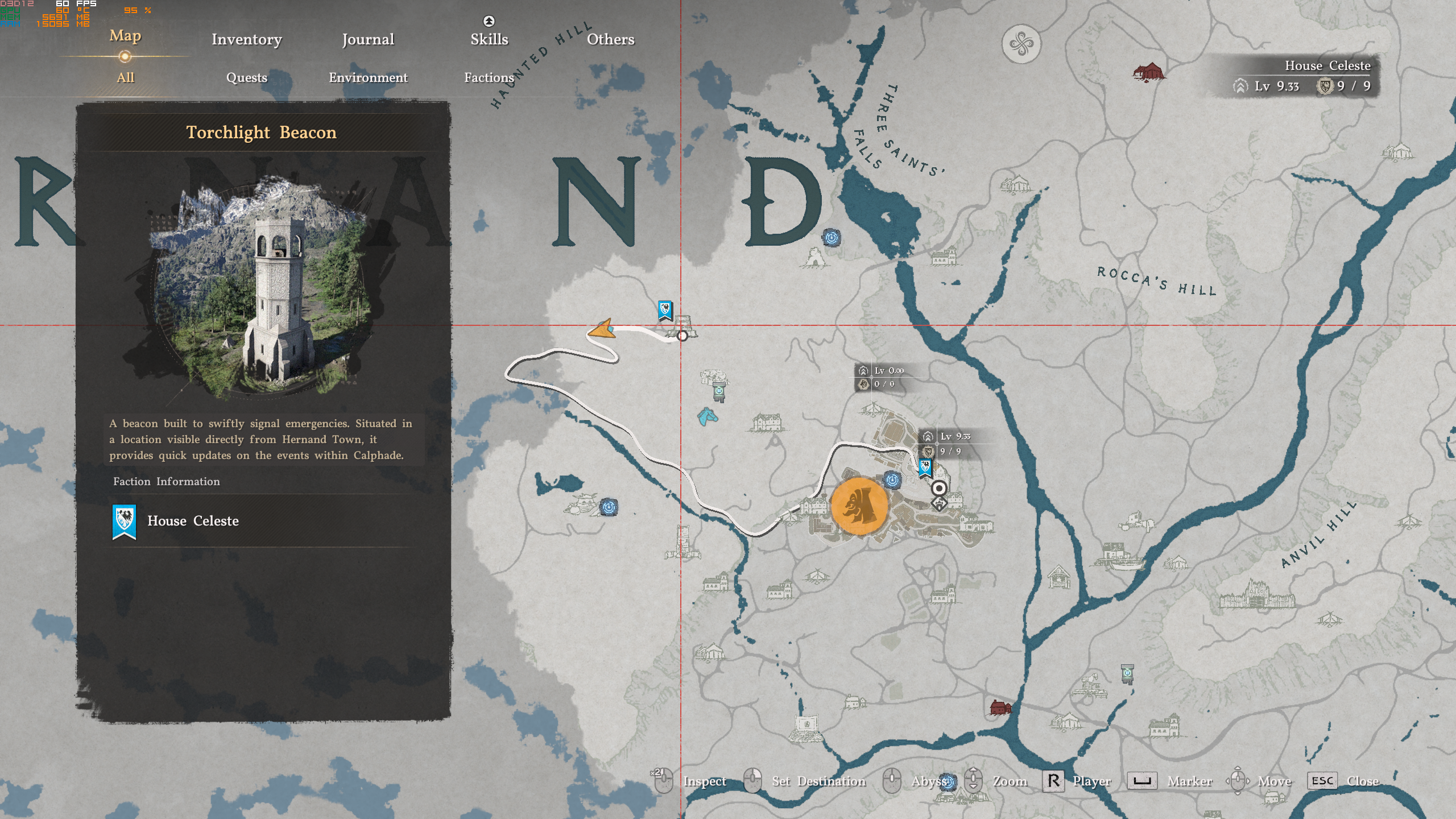Click the Abyss swirl icon beside the lake
This screenshot has width=1456, height=819.
pos(609,507)
